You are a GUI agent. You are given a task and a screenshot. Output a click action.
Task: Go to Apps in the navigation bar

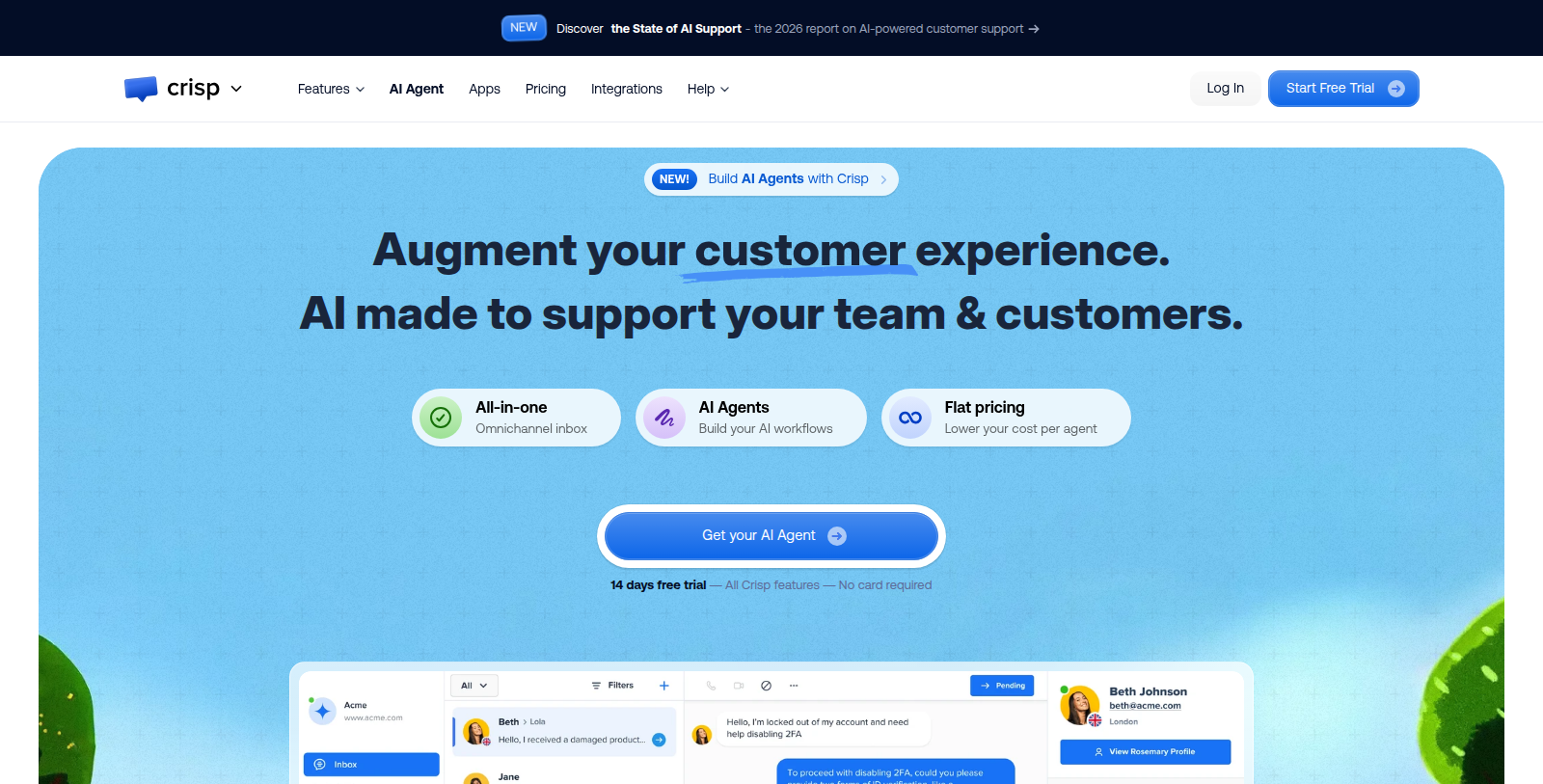pos(484,89)
